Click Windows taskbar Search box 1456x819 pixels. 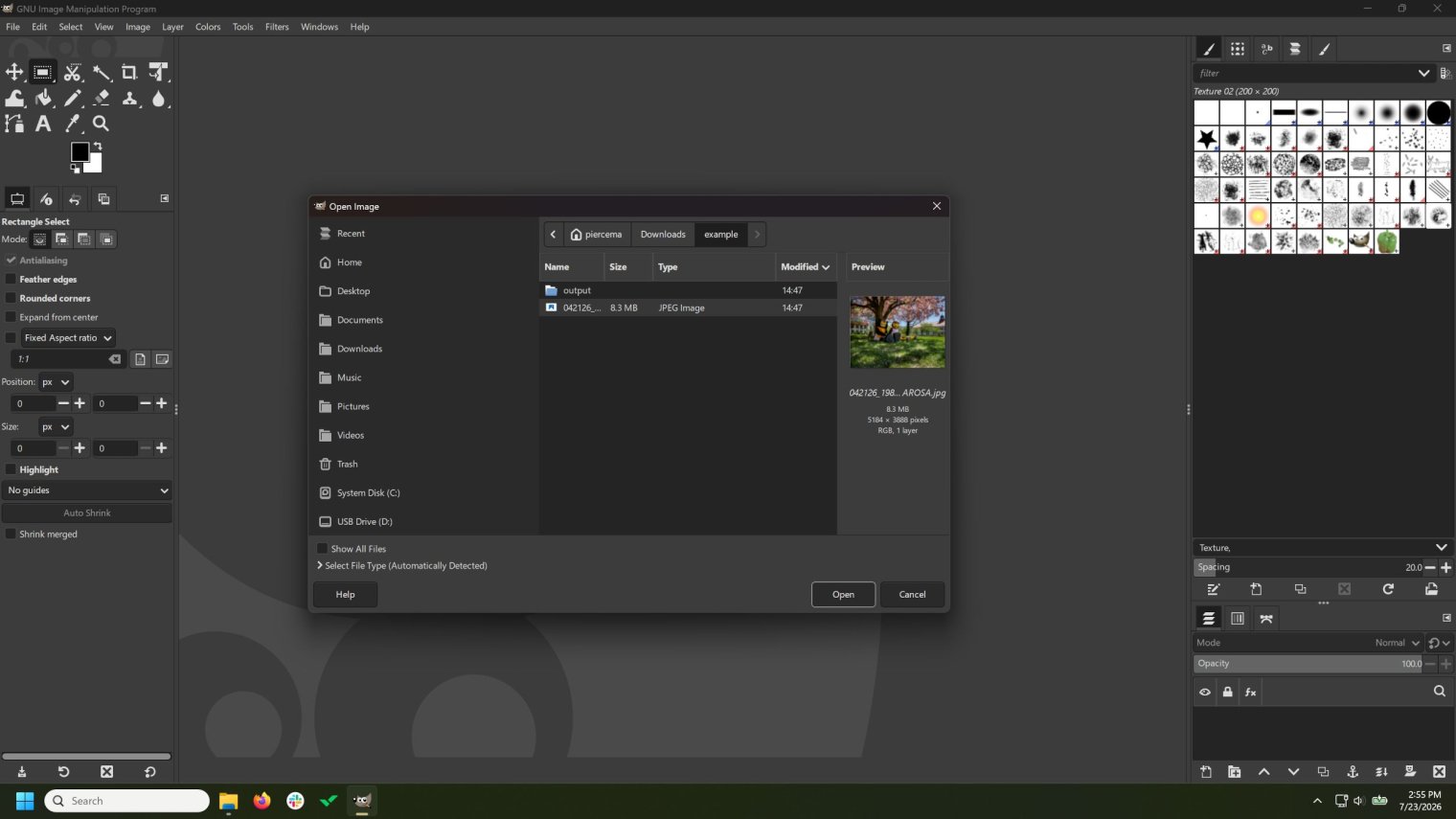[x=126, y=801]
